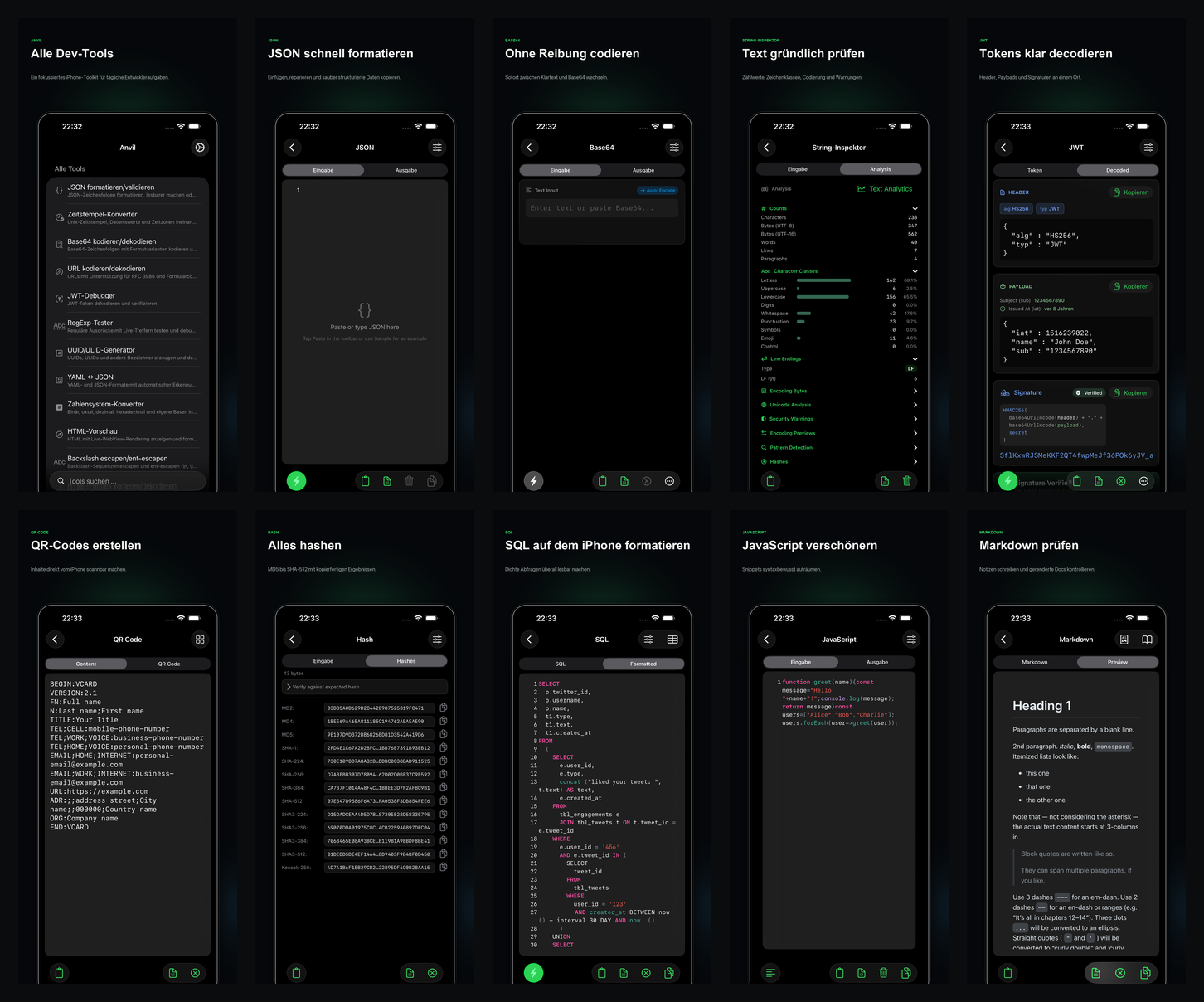1204x1002 pixels.
Task: Click the Letters percentage bar
Action: click(823, 280)
